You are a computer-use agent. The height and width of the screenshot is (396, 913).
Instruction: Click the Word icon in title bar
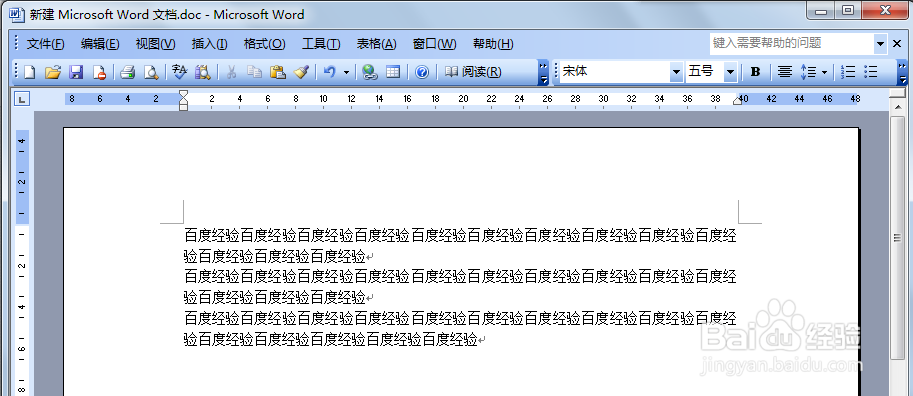(x=17, y=14)
